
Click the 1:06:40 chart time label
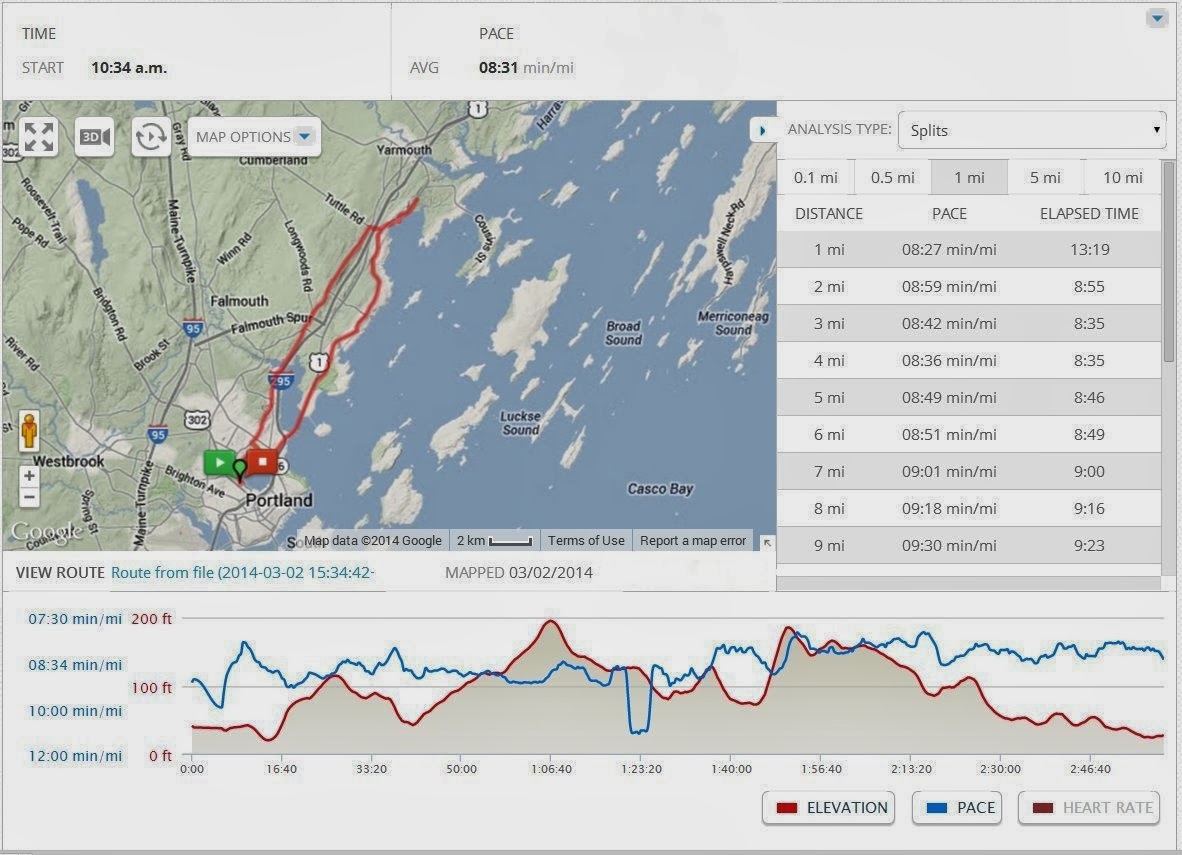(551, 769)
